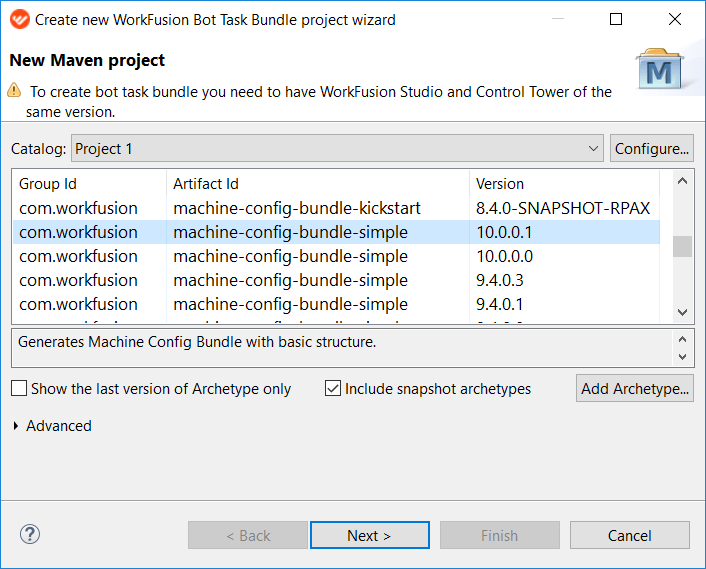
Task: Click the Cancel button
Action: [629, 535]
